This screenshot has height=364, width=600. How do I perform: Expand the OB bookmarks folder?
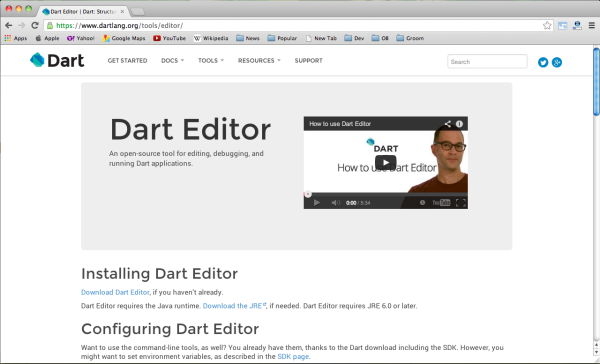point(380,38)
